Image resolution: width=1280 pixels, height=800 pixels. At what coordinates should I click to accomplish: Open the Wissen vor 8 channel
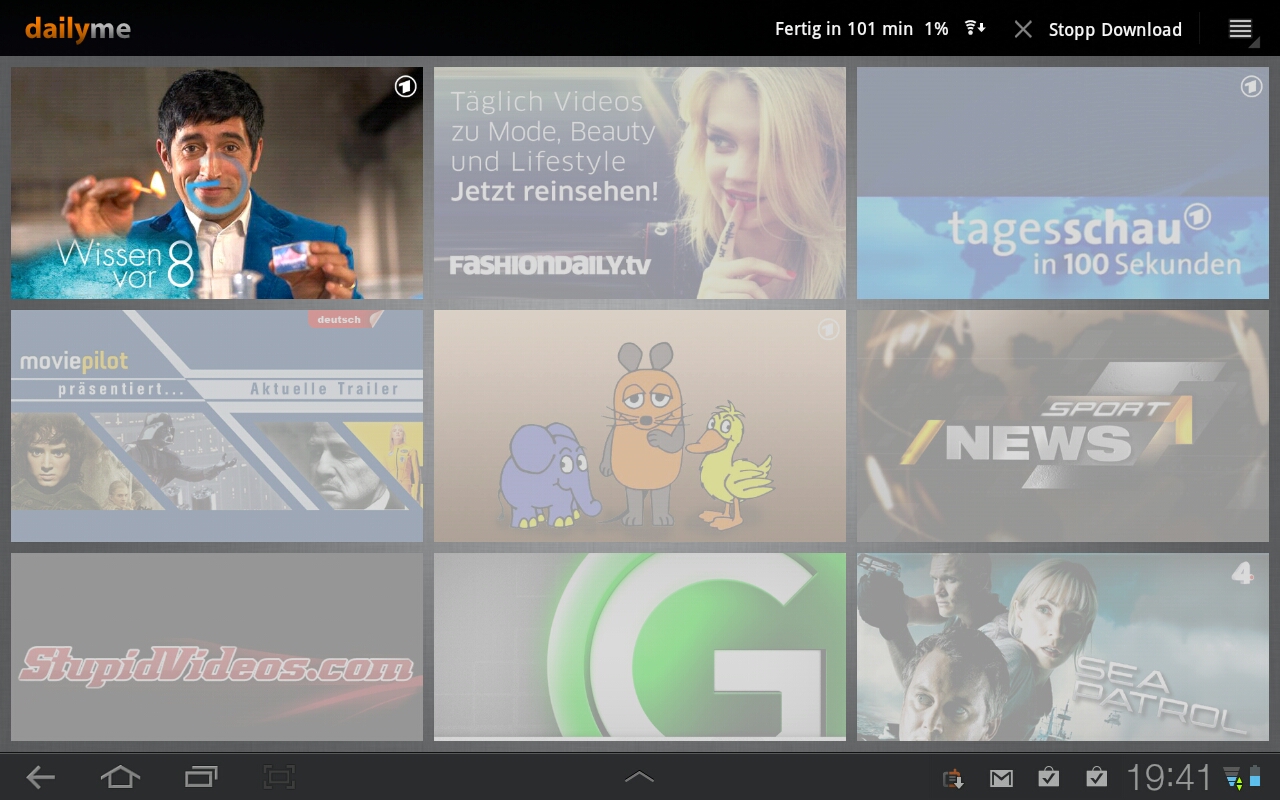(x=217, y=183)
